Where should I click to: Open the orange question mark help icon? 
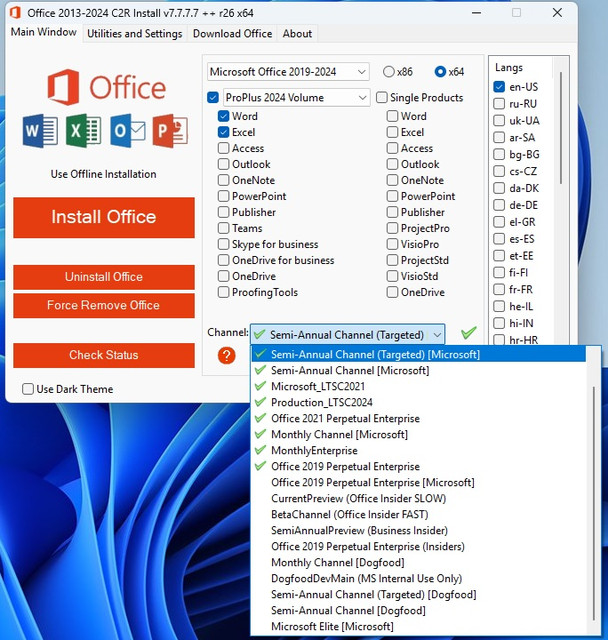pos(226,356)
